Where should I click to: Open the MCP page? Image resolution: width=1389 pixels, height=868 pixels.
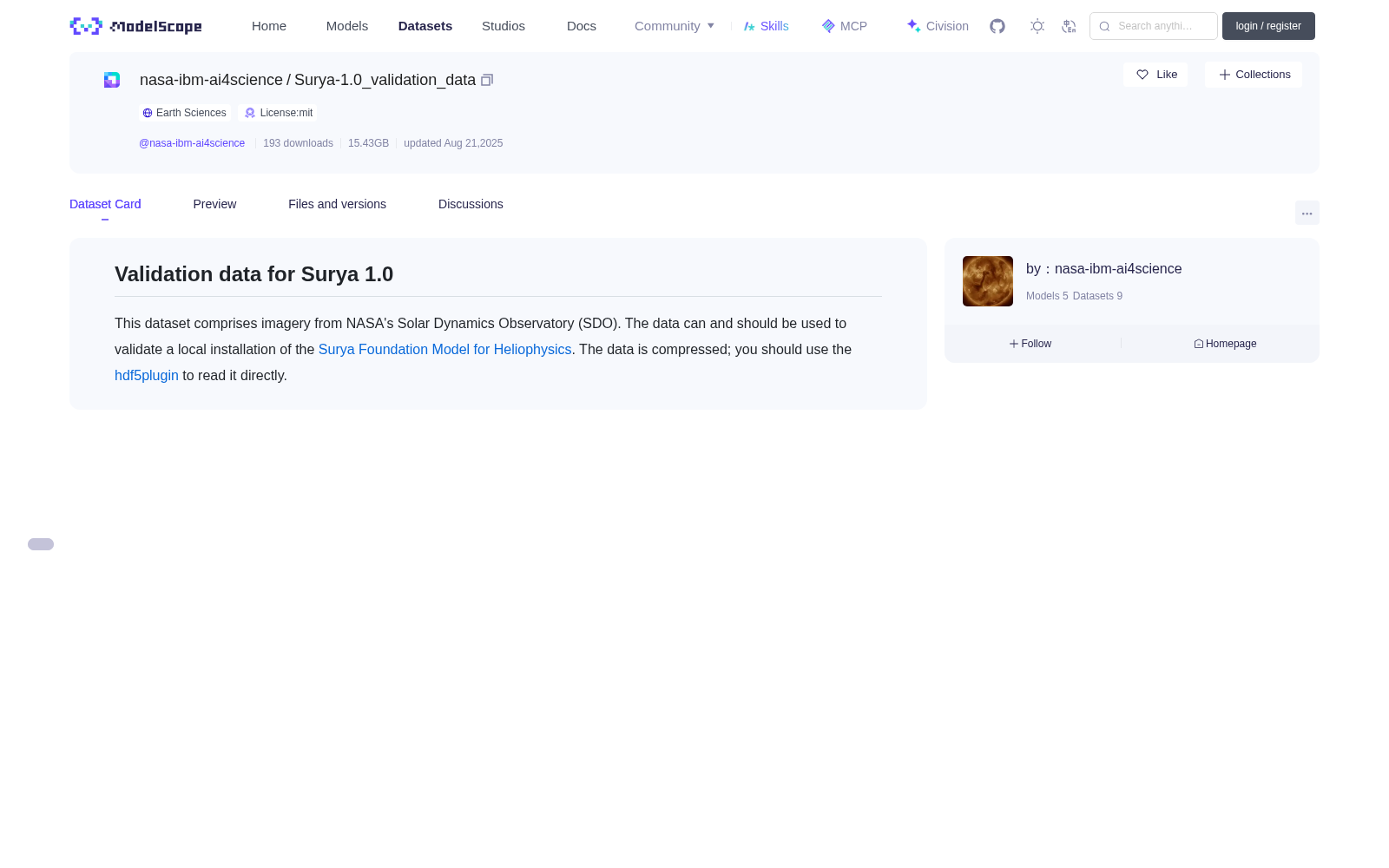845,26
